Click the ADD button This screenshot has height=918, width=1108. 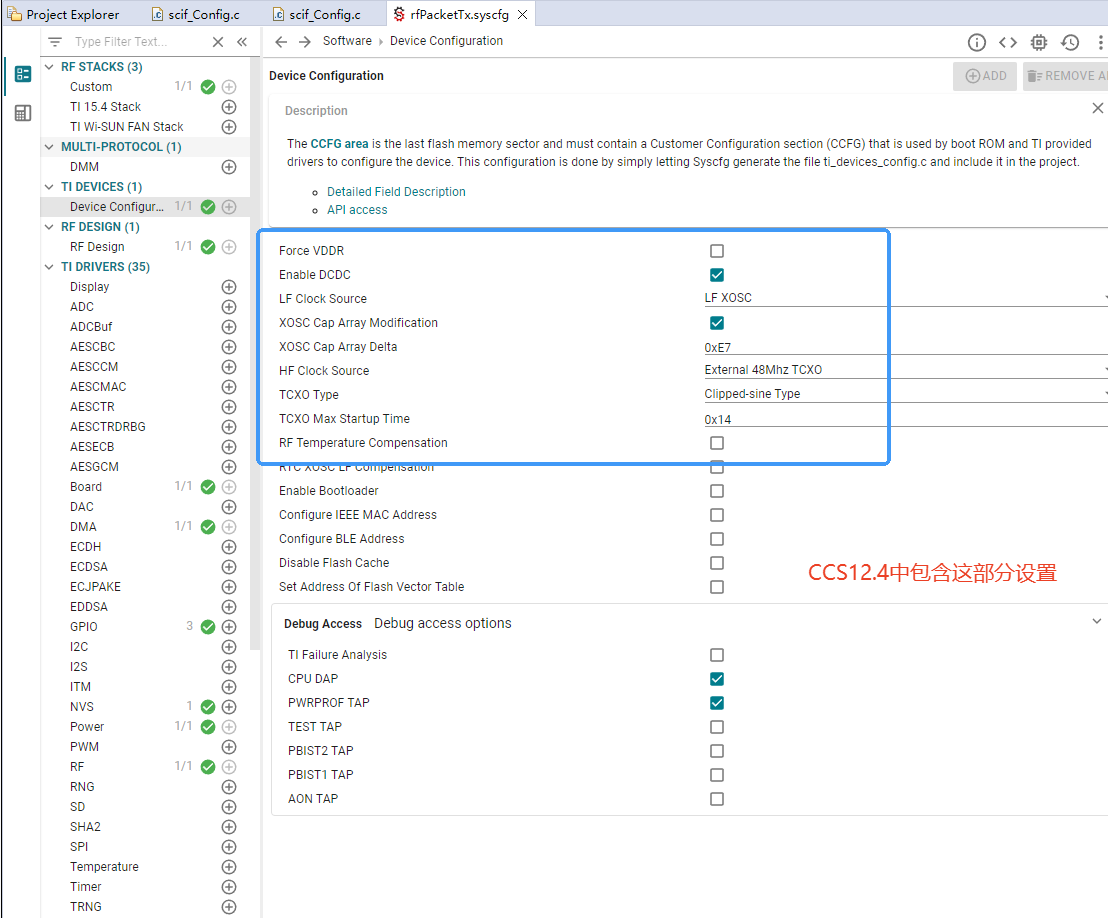[x=985, y=76]
